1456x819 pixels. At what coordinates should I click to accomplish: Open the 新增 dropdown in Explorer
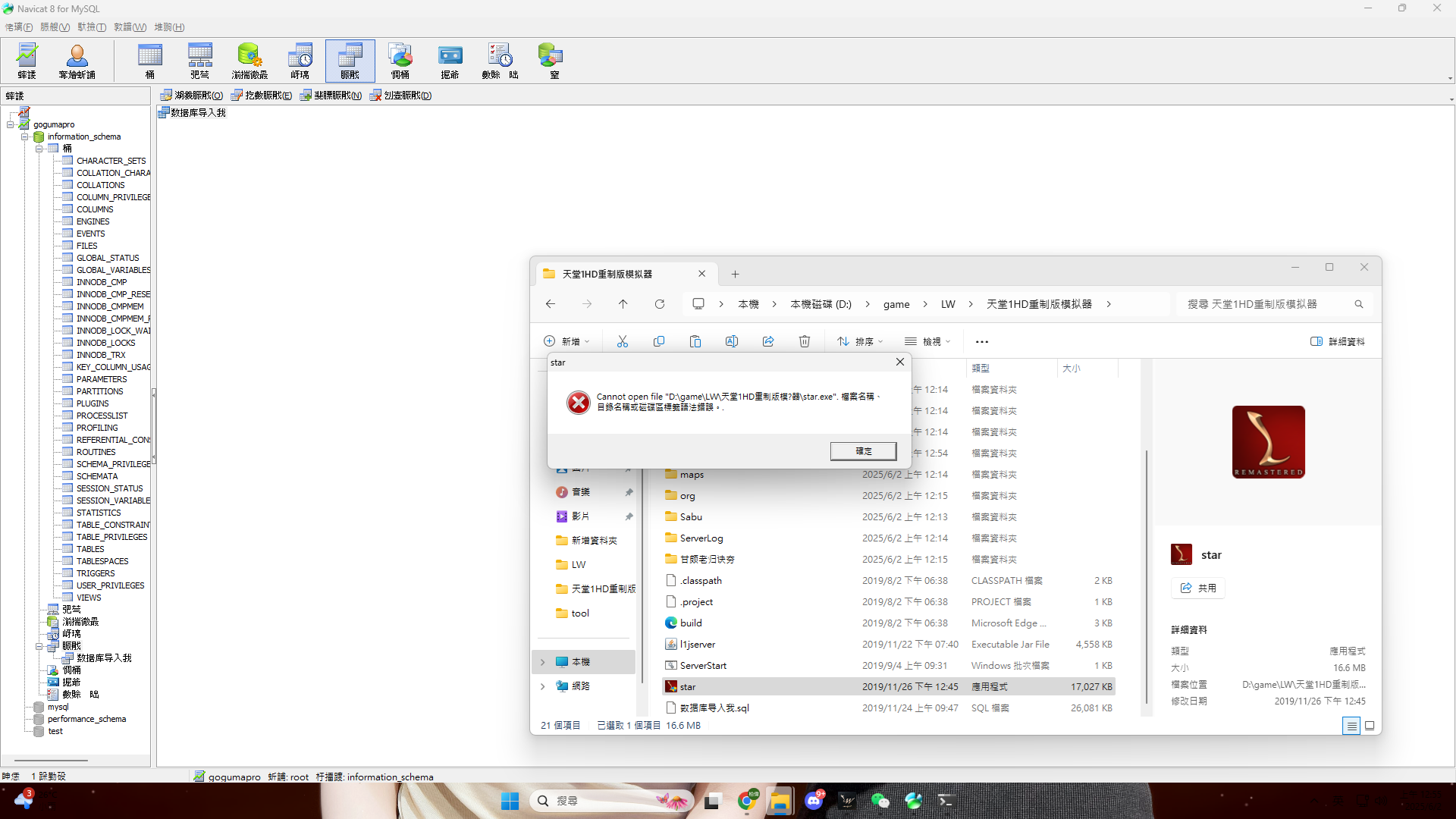point(566,341)
